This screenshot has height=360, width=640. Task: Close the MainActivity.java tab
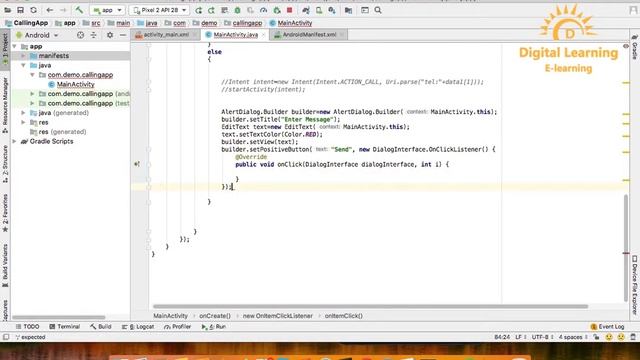click(x=263, y=35)
